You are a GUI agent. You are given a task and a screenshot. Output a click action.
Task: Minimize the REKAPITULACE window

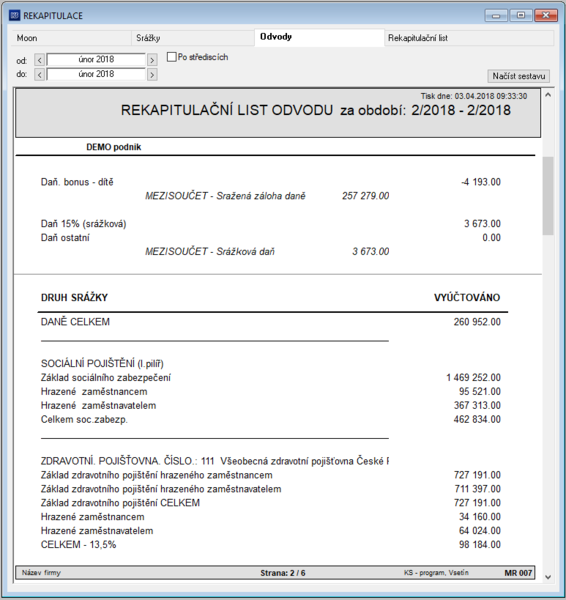coord(496,15)
